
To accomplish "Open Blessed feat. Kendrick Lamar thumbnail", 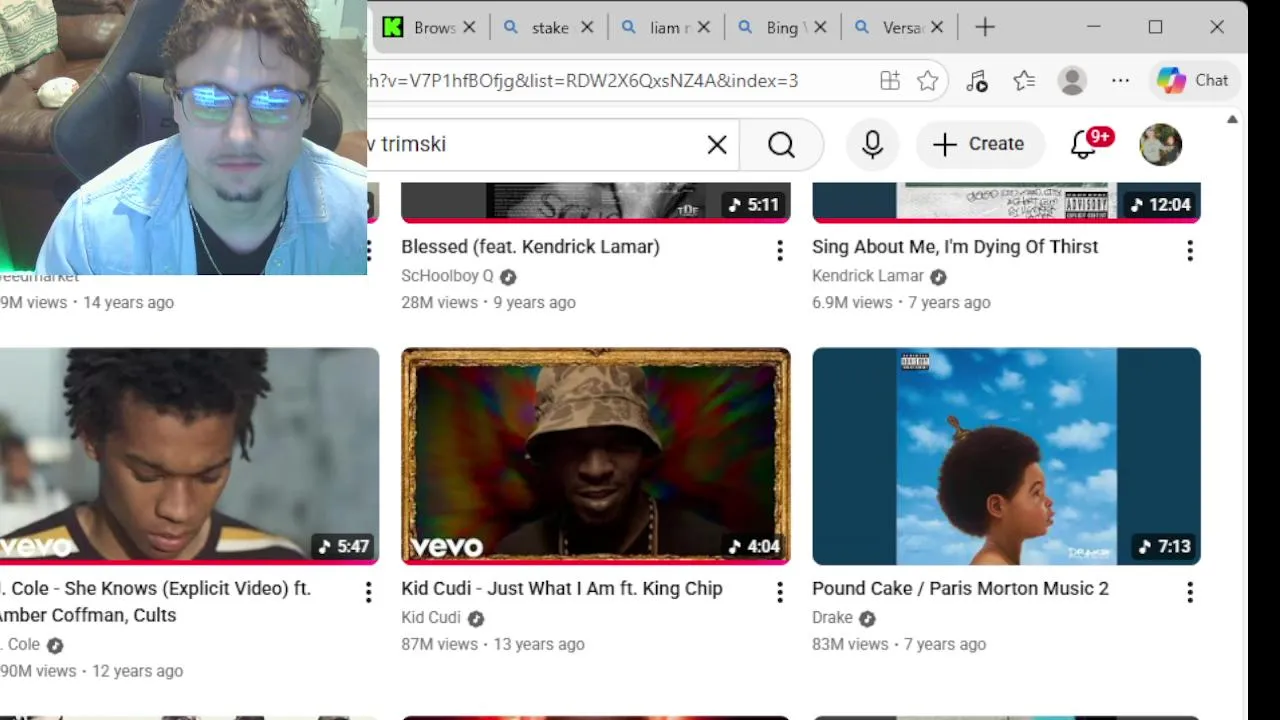I will (x=596, y=201).
